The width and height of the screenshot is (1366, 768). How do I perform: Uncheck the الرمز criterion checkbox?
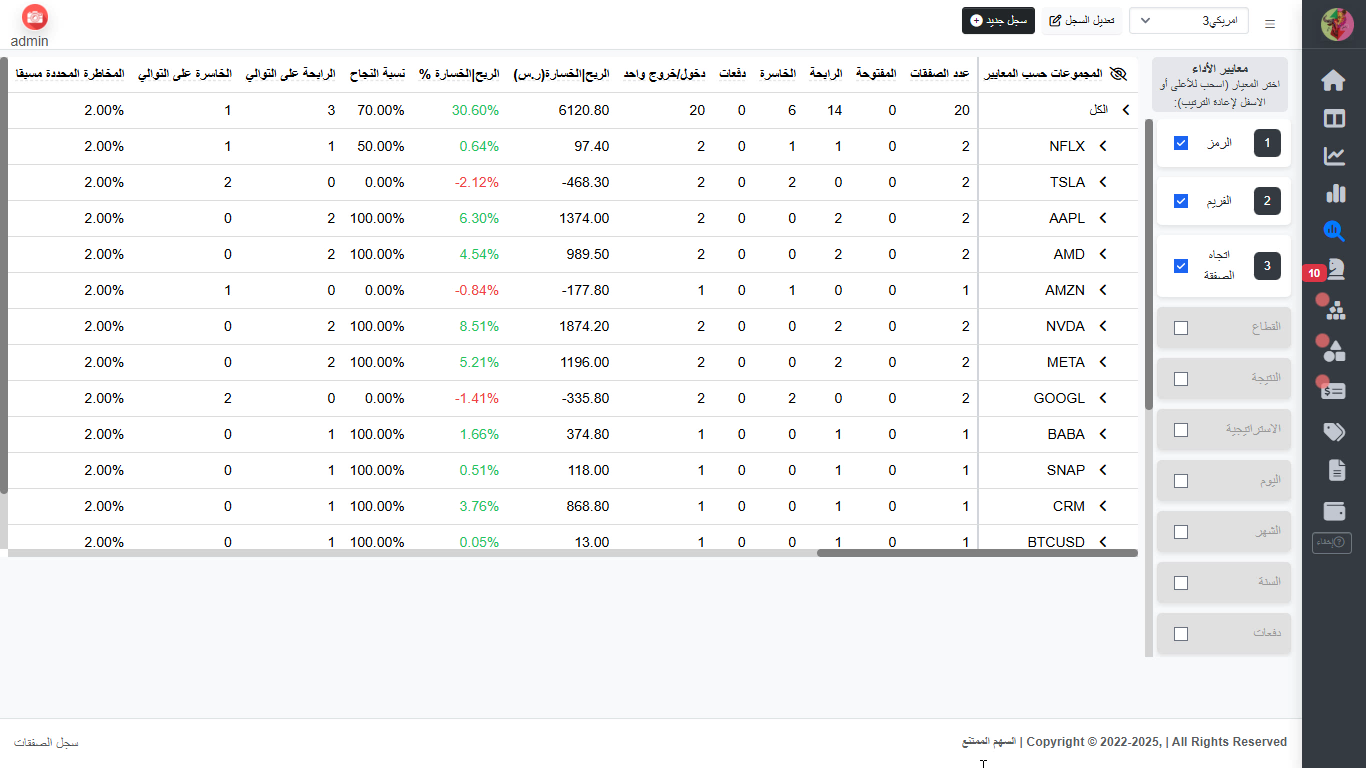[x=1181, y=144]
